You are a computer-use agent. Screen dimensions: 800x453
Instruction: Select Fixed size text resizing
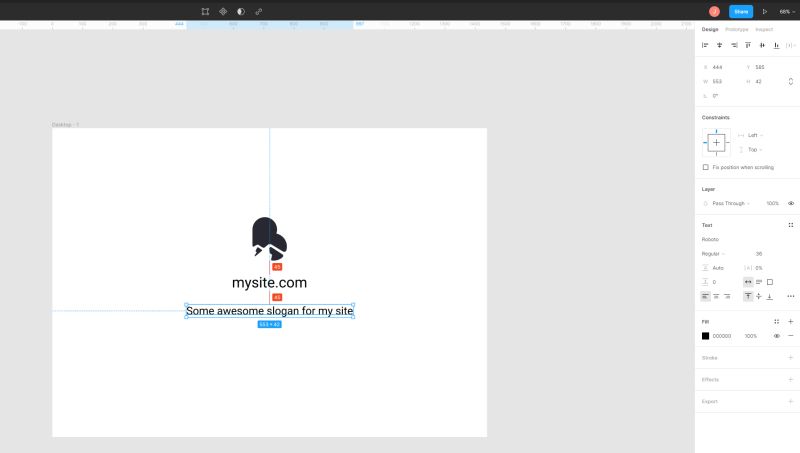(x=770, y=282)
